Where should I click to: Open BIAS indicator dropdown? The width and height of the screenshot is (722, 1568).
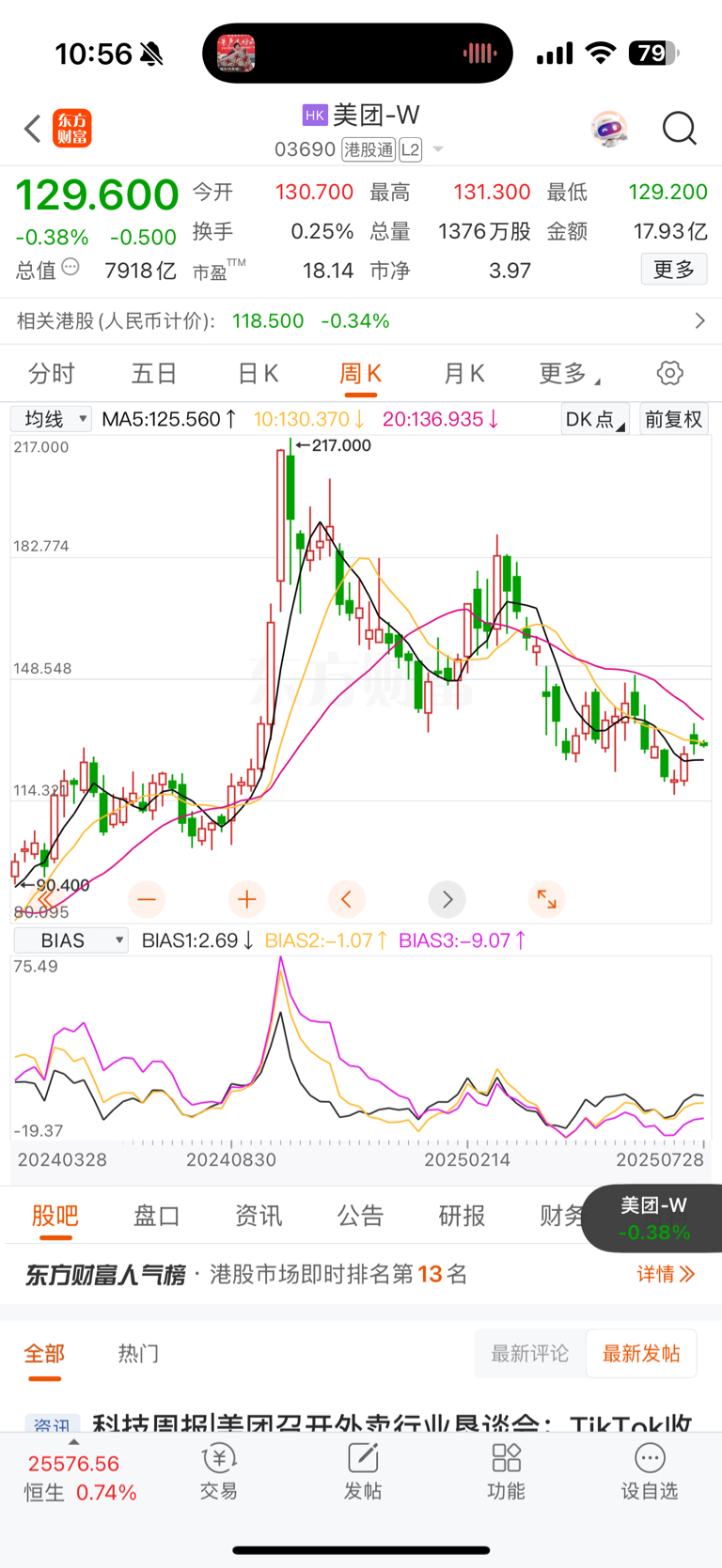click(x=71, y=940)
